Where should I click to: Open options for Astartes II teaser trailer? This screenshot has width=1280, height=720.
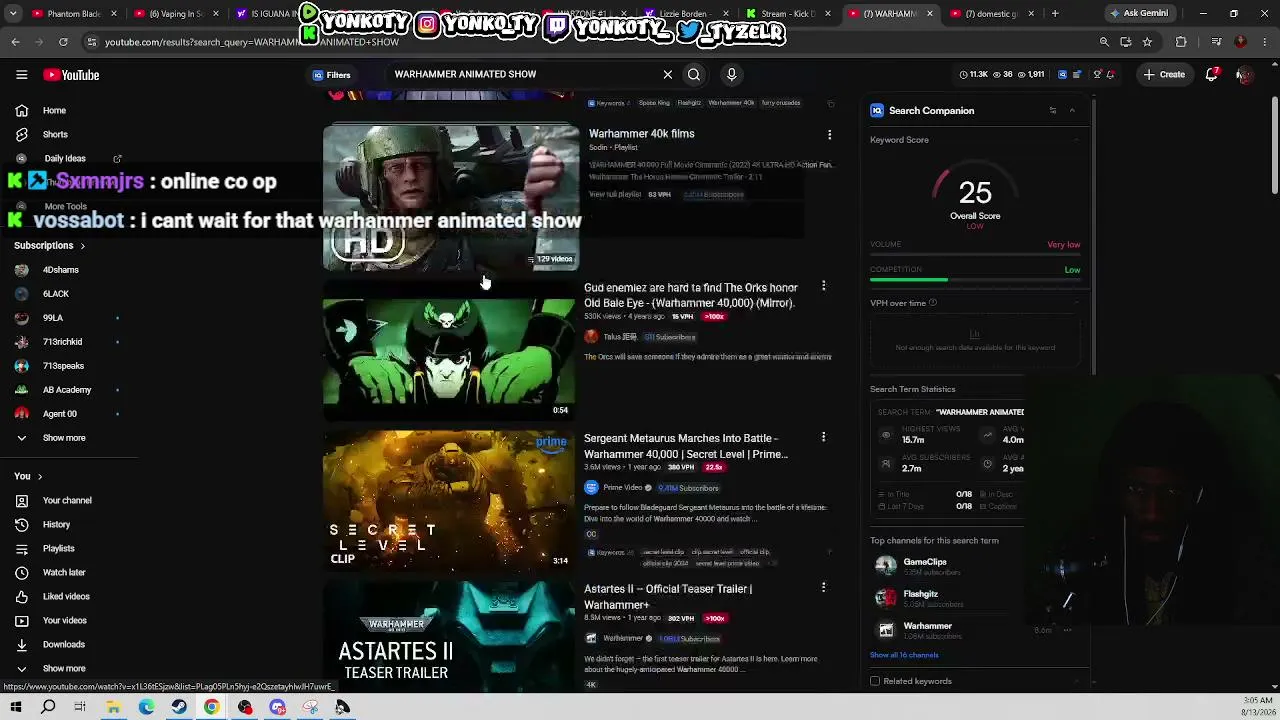pos(823,588)
